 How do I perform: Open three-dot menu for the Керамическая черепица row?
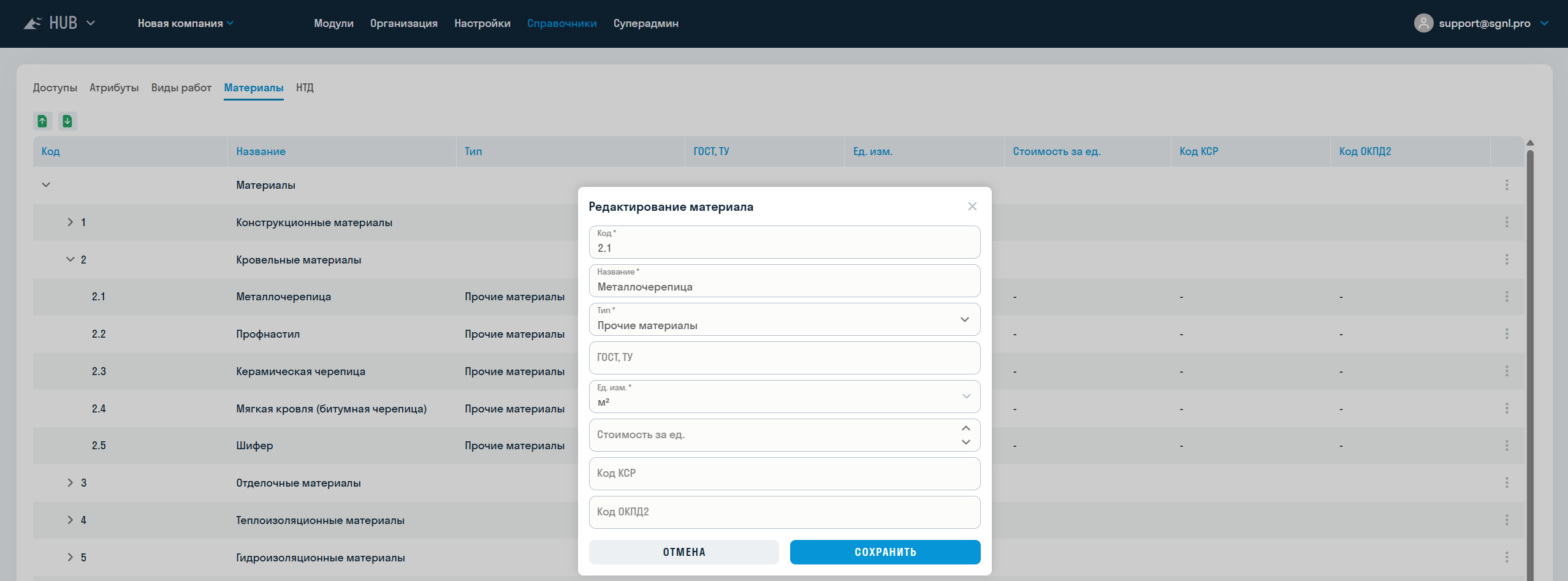coord(1507,371)
